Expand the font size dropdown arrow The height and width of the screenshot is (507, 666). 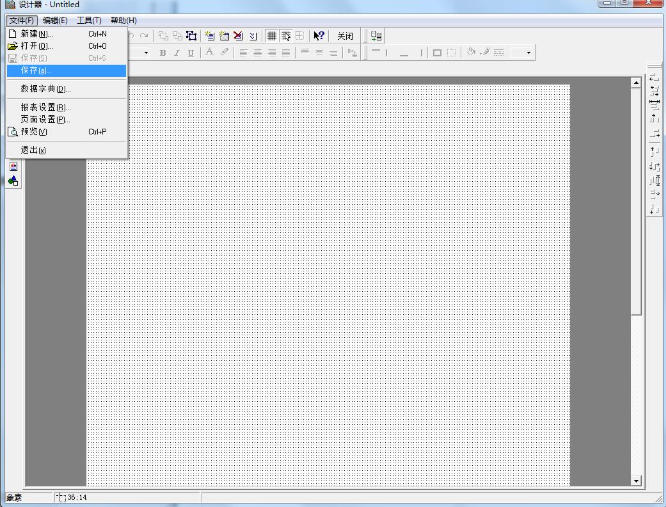click(x=146, y=53)
